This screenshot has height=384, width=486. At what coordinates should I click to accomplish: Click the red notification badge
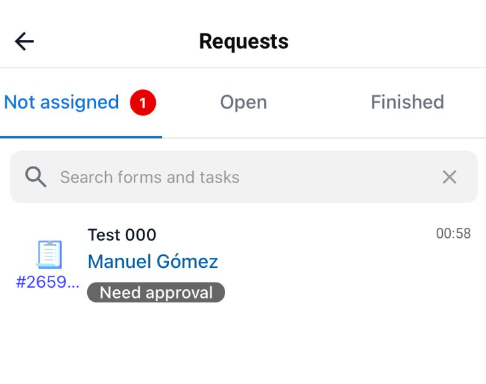pos(143,102)
